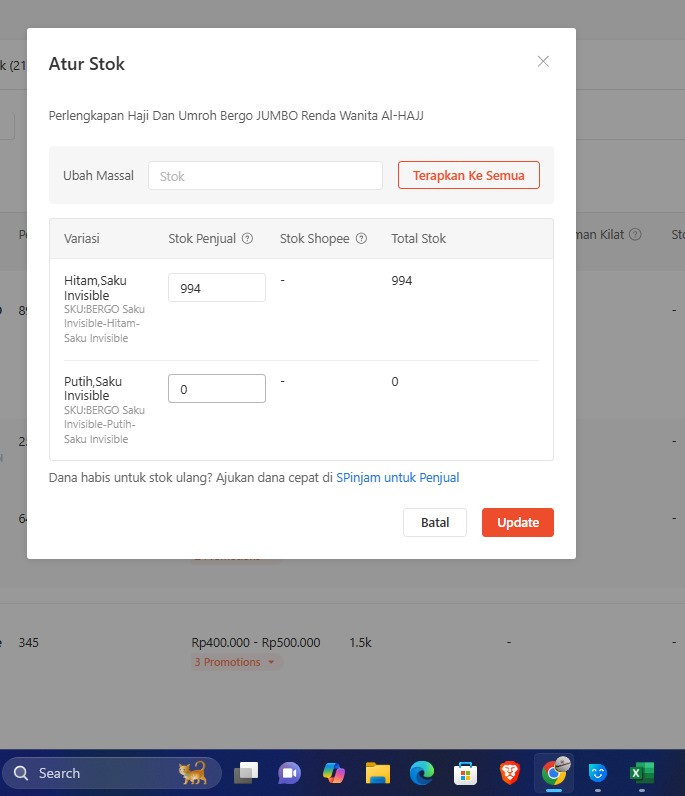Click the Update button

pos(517,522)
